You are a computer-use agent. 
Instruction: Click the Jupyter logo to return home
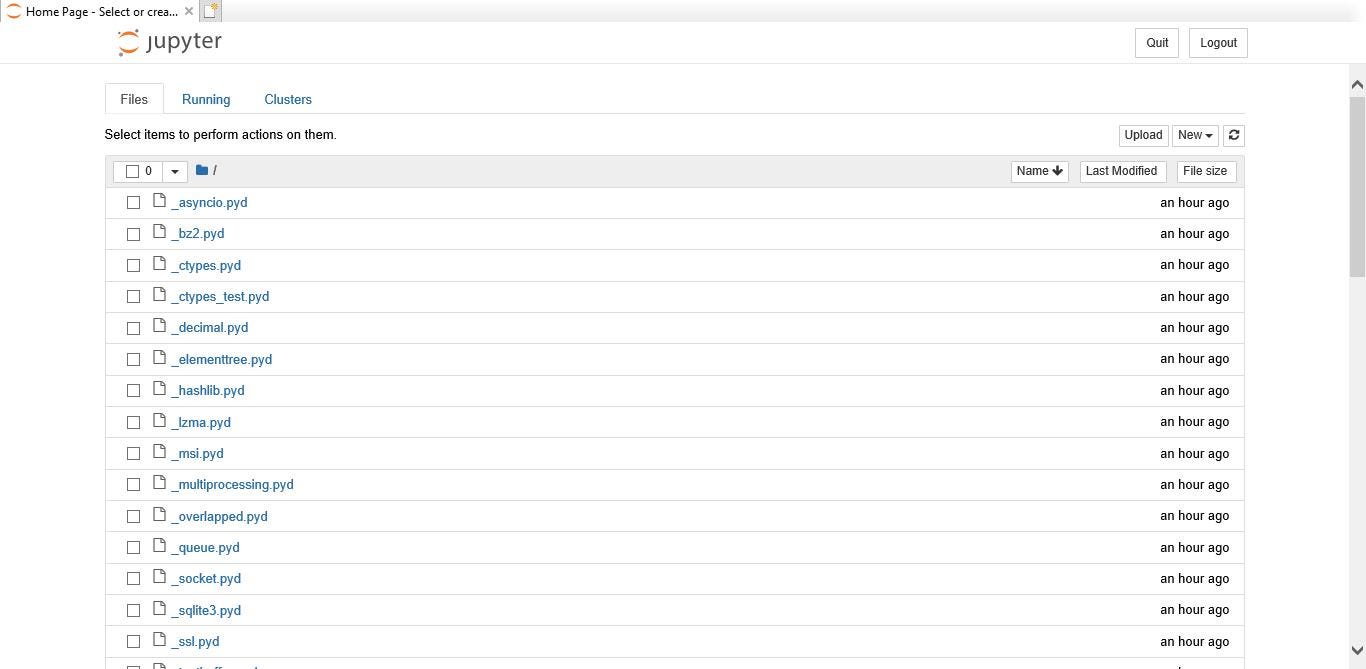tap(169, 41)
